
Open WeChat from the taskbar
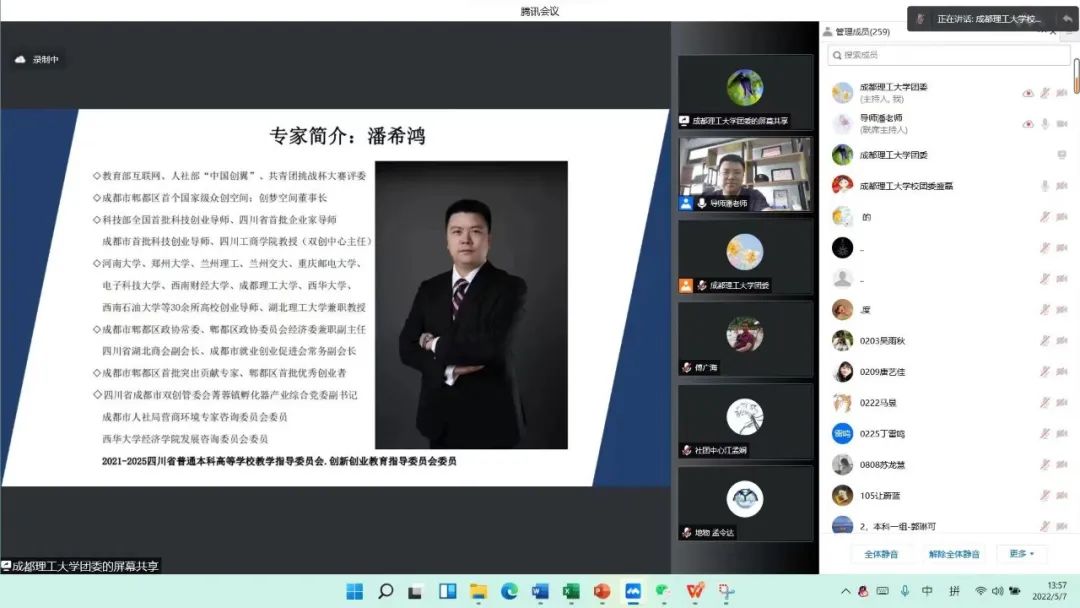pyautogui.click(x=664, y=591)
